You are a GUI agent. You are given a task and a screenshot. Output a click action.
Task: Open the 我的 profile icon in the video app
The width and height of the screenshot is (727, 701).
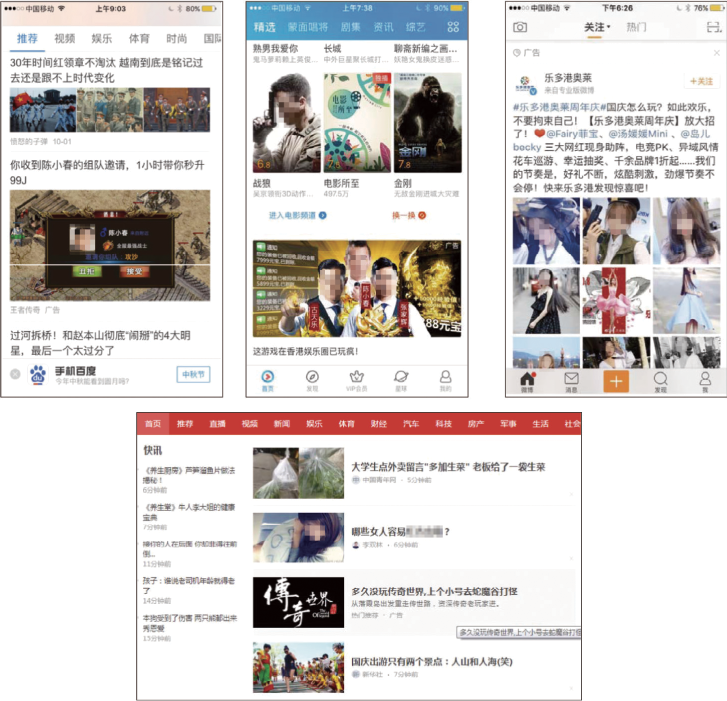click(x=446, y=381)
